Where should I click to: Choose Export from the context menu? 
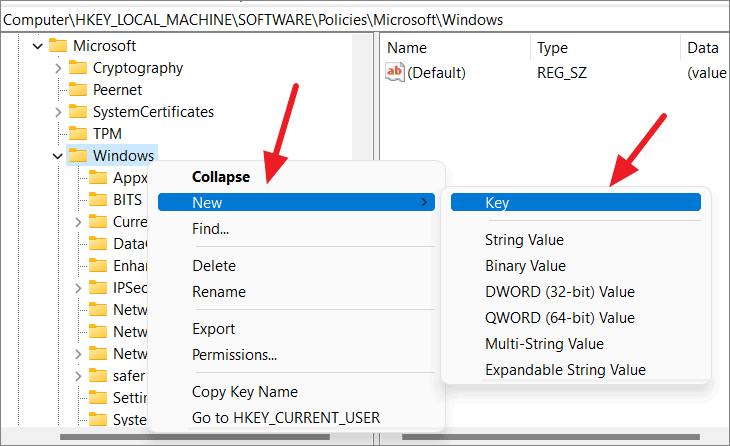213,329
